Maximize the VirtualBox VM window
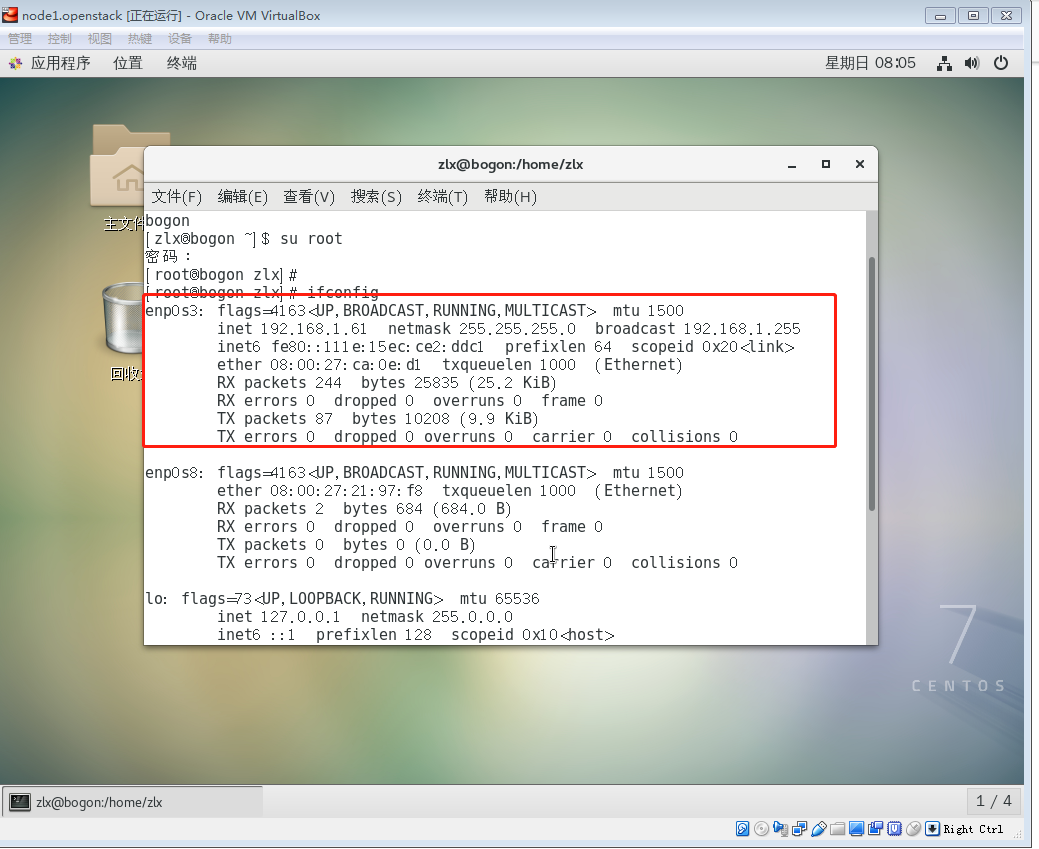Viewport: 1039px width, 849px height. pyautogui.click(x=973, y=15)
